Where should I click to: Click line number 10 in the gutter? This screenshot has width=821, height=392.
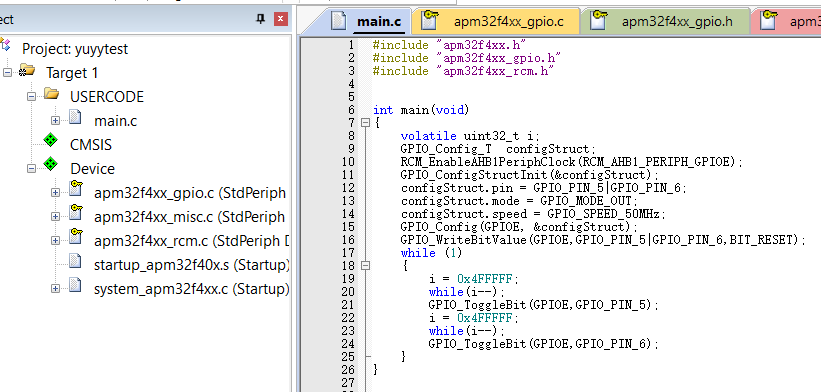click(x=348, y=162)
